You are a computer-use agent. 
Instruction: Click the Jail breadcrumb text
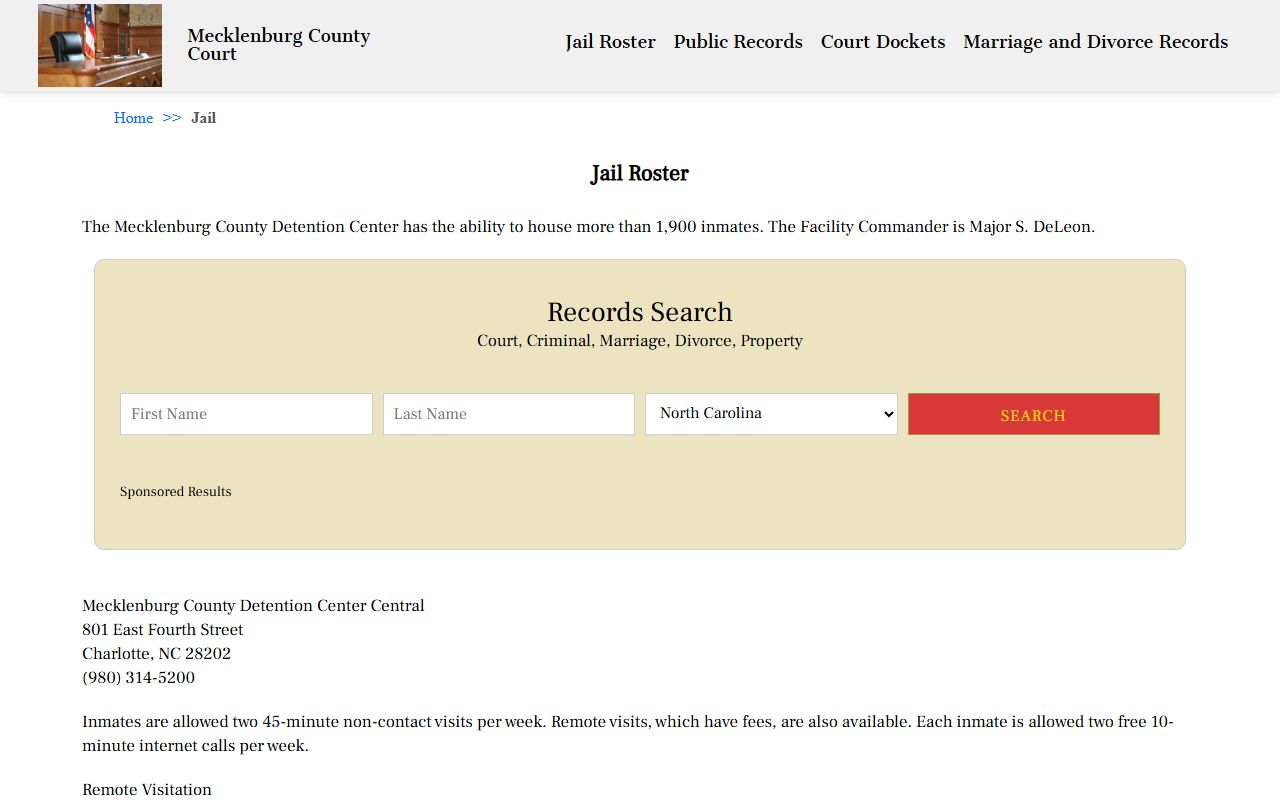[204, 118]
